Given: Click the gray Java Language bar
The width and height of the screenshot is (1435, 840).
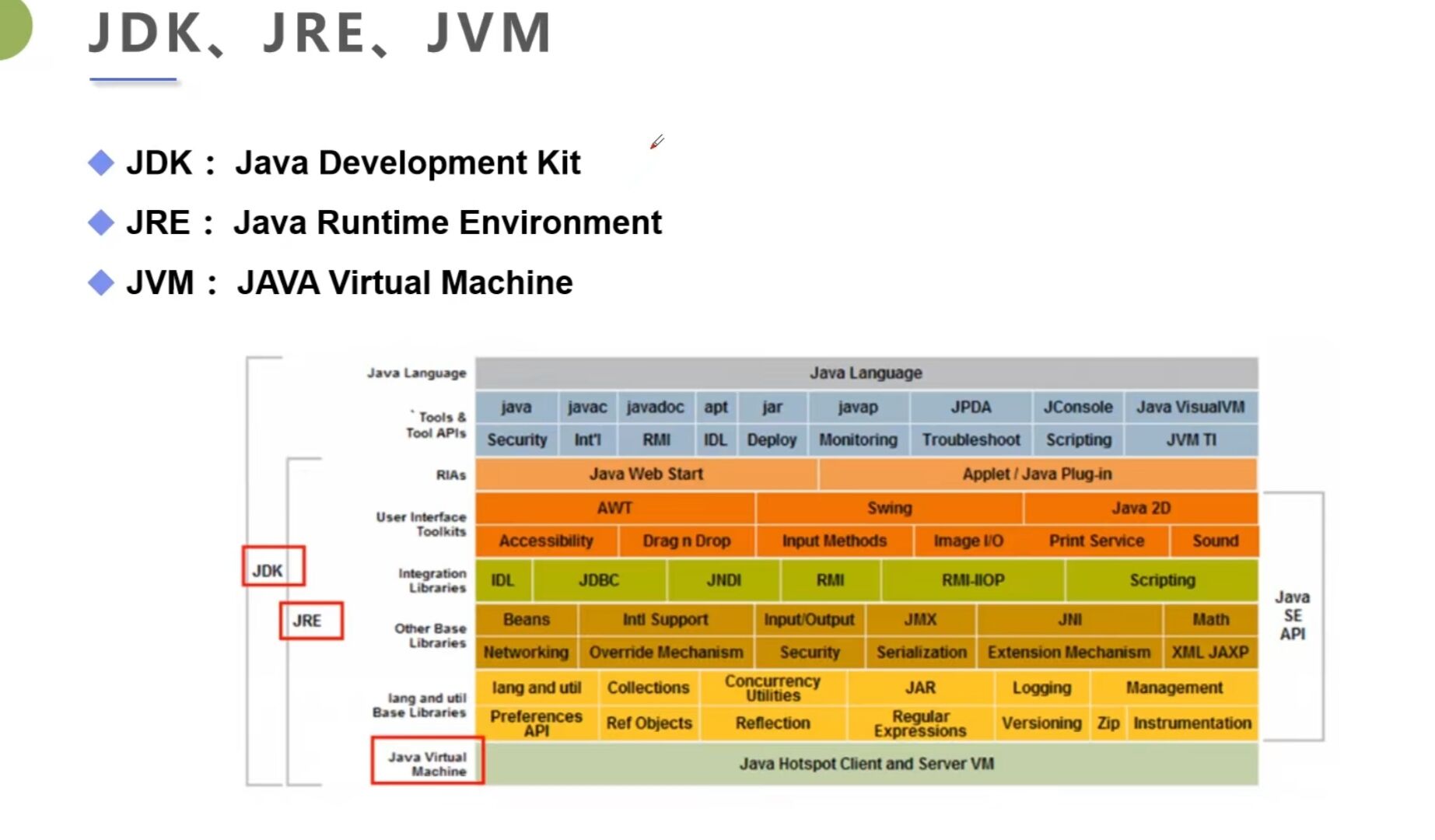Looking at the screenshot, I should pyautogui.click(x=866, y=373).
